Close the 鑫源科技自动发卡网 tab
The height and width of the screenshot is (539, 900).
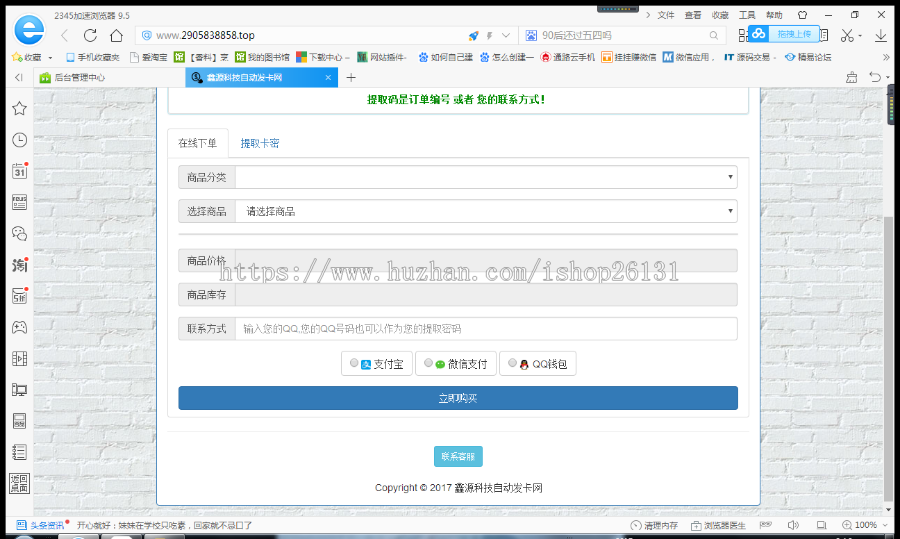pyautogui.click(x=328, y=77)
